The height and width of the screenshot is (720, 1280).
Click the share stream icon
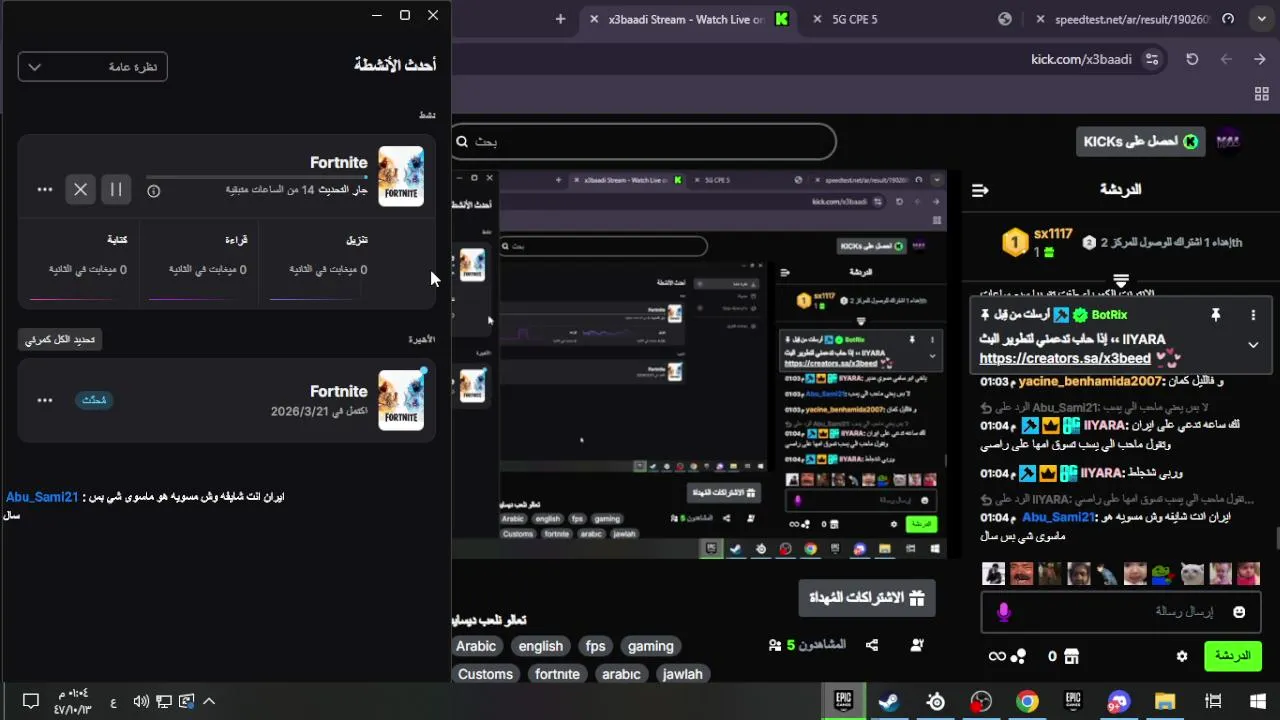pos(872,645)
